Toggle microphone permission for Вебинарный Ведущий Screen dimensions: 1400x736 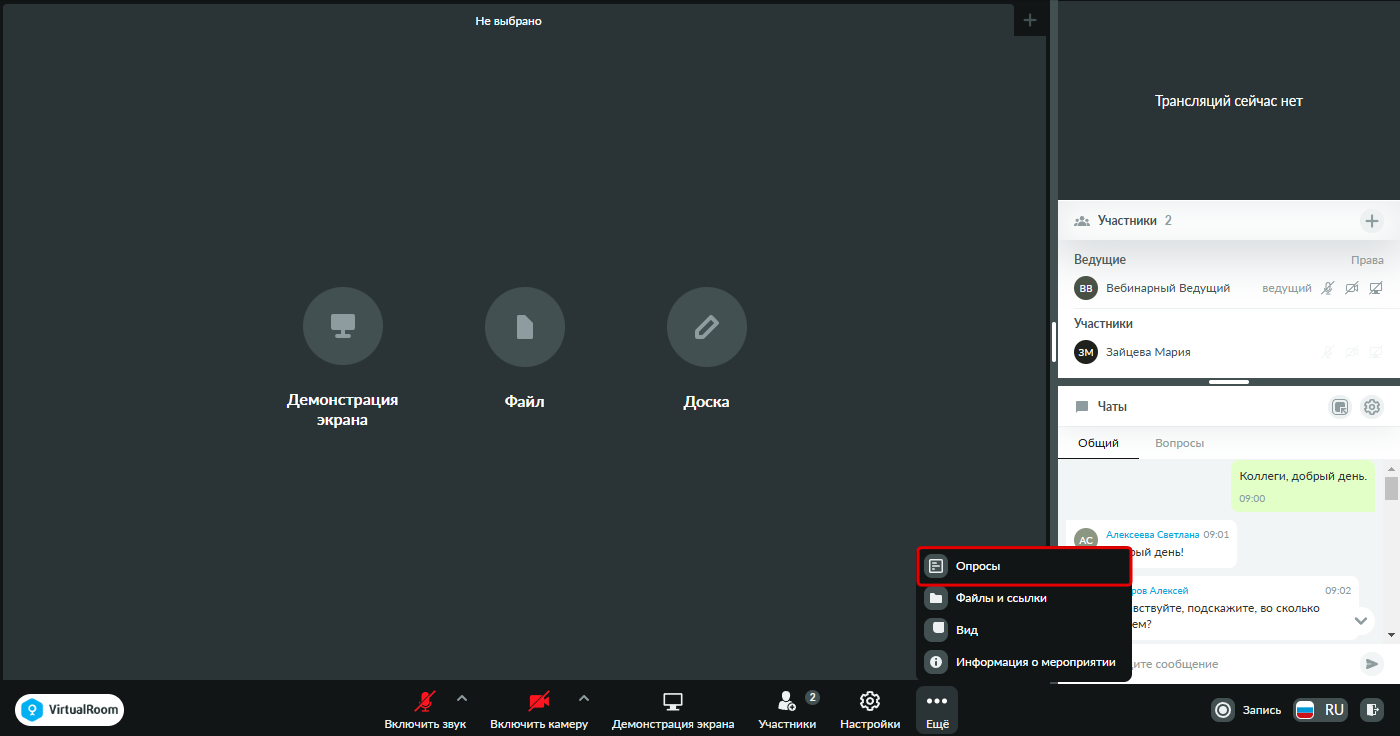[x=1328, y=288]
